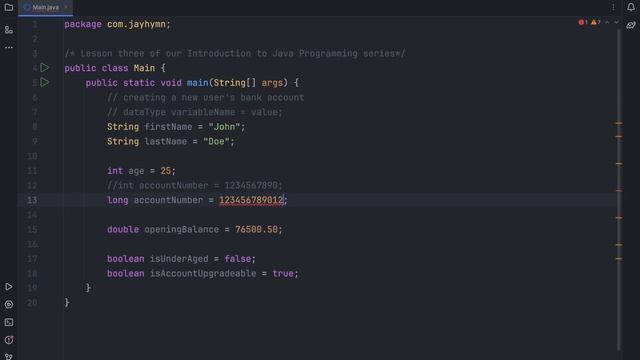Click line number 11 in gutter
Viewport: 640px width, 360px height.
click(32, 171)
